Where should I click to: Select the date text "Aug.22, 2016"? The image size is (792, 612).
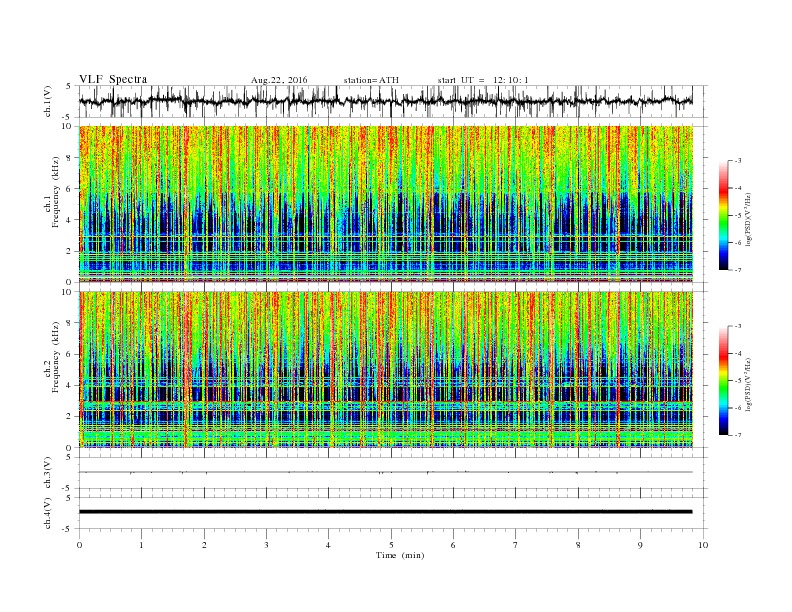(x=279, y=80)
